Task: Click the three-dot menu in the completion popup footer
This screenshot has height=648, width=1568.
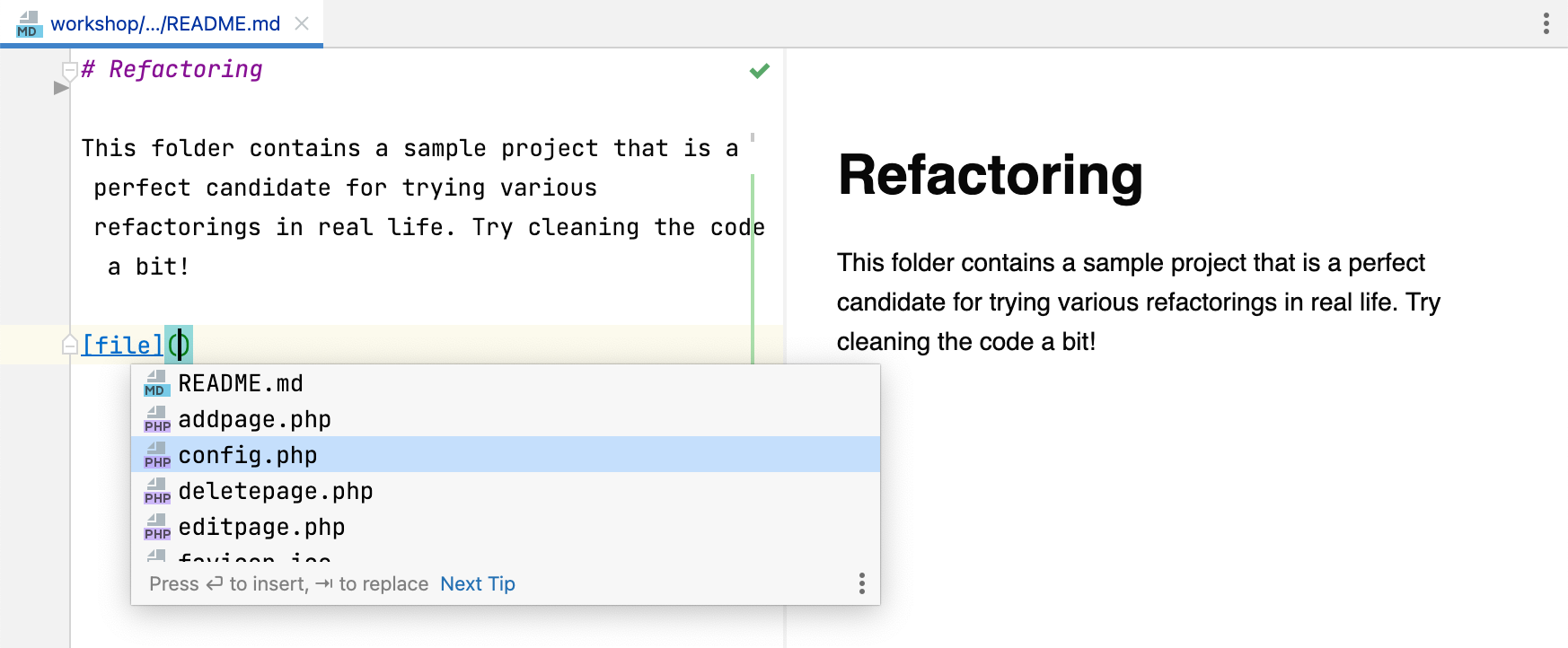Action: tap(861, 583)
